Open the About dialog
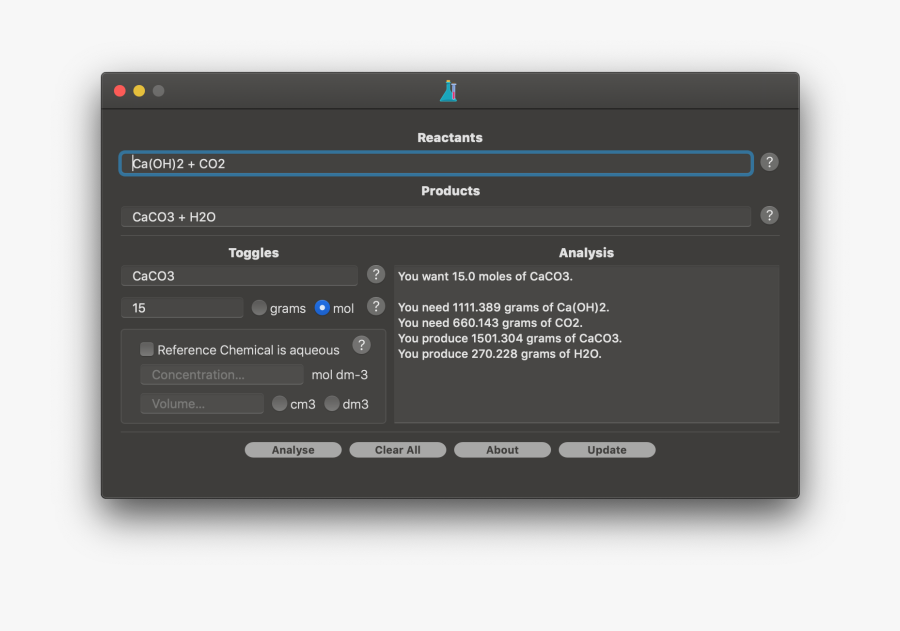 [x=502, y=450]
